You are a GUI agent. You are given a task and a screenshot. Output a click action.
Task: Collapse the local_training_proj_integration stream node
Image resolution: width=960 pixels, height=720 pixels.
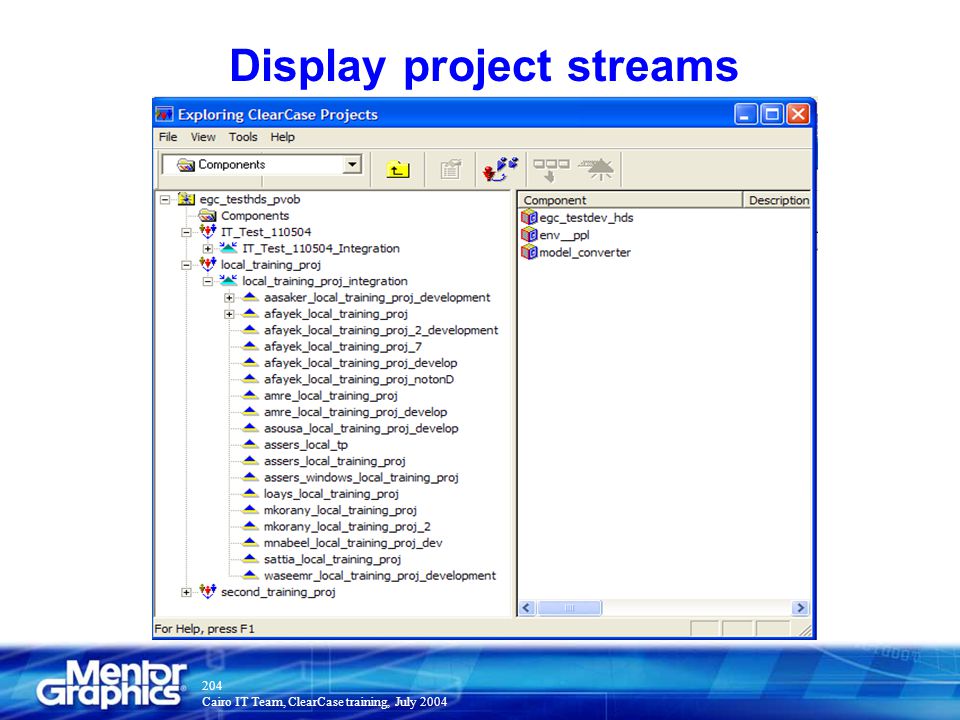[208, 282]
